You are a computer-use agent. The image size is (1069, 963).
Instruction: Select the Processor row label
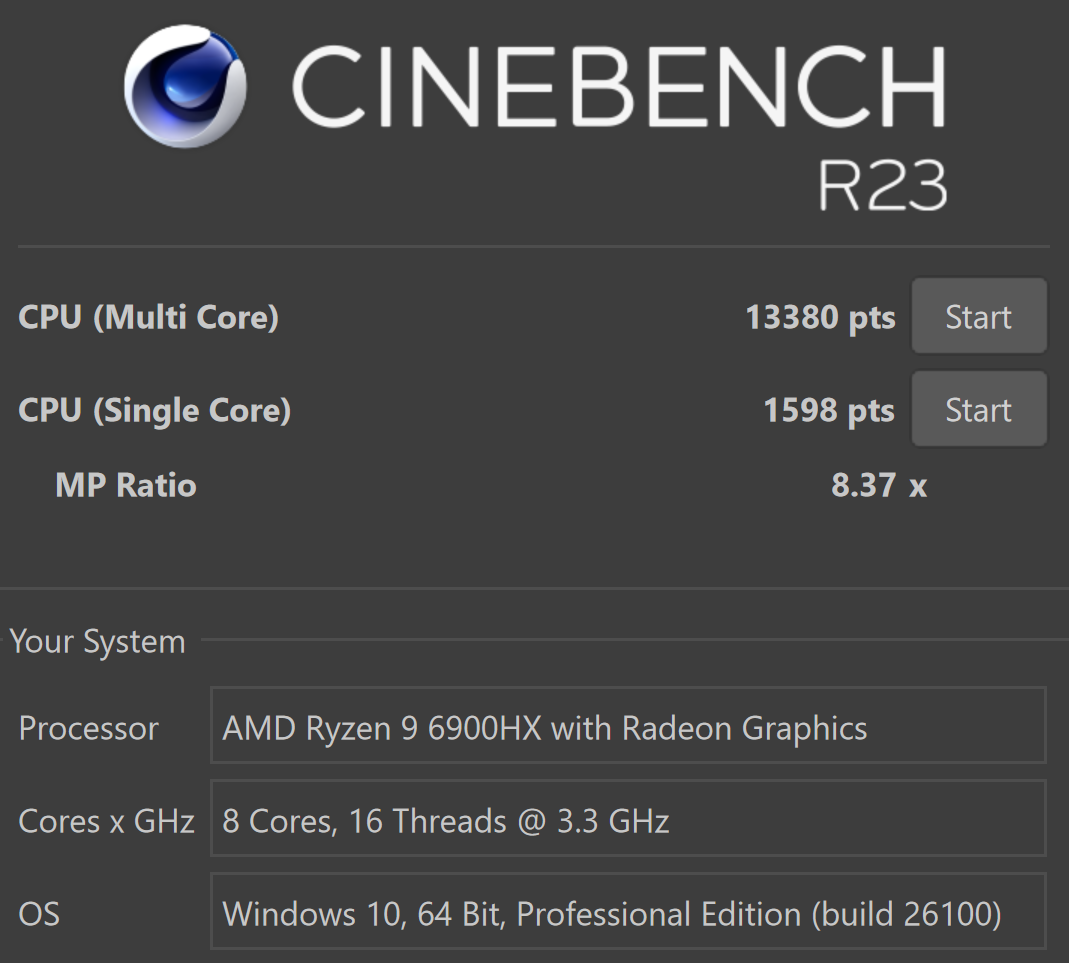tap(88, 728)
